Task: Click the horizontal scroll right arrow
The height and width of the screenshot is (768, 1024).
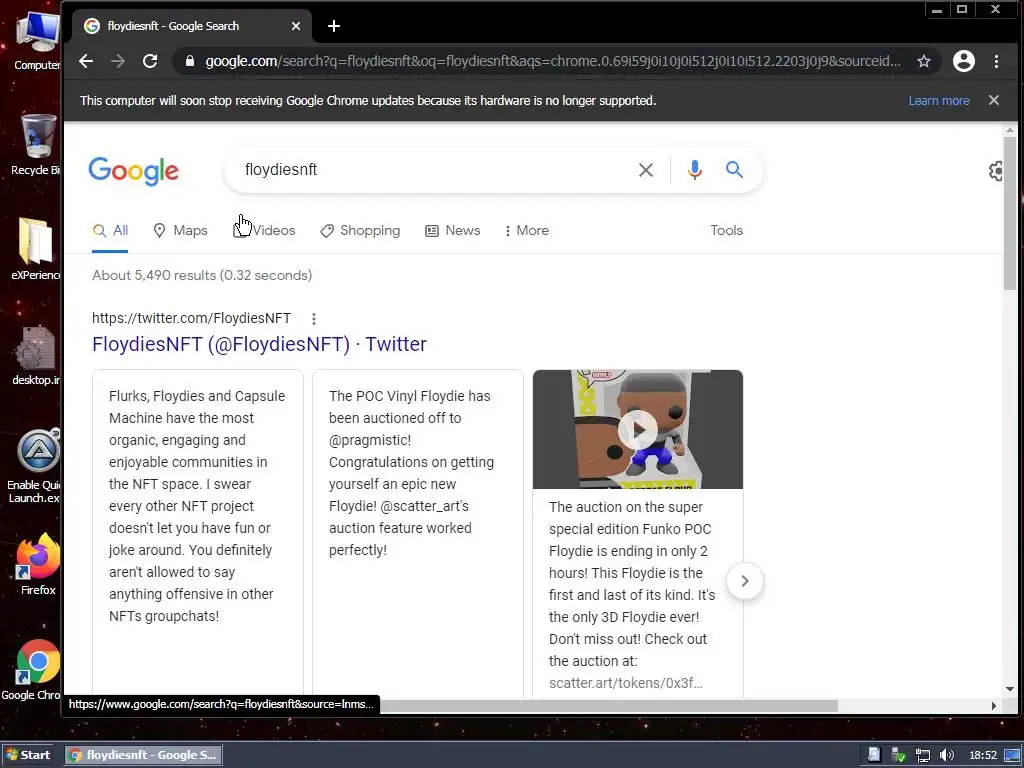Action: [994, 706]
